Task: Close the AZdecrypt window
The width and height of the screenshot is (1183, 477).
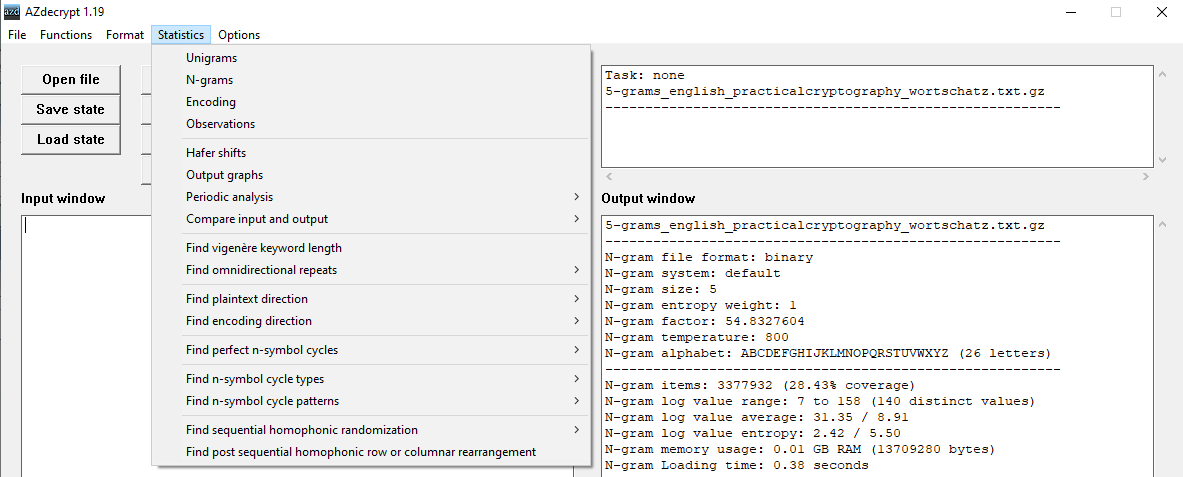Action: (1161, 12)
